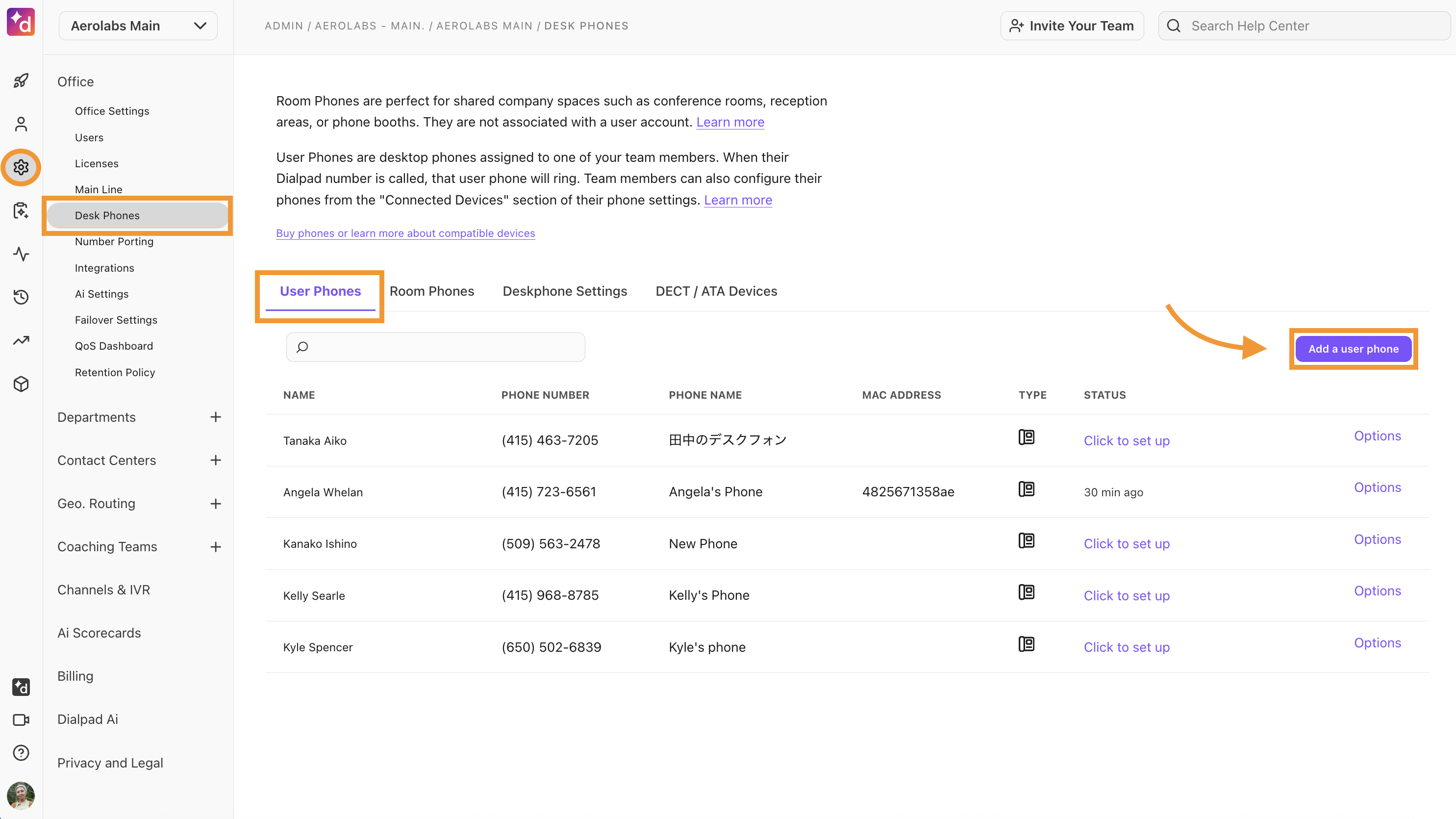The width and height of the screenshot is (1456, 819).
Task: Click desk phone type icon for Angela Whelan
Action: [x=1027, y=488]
